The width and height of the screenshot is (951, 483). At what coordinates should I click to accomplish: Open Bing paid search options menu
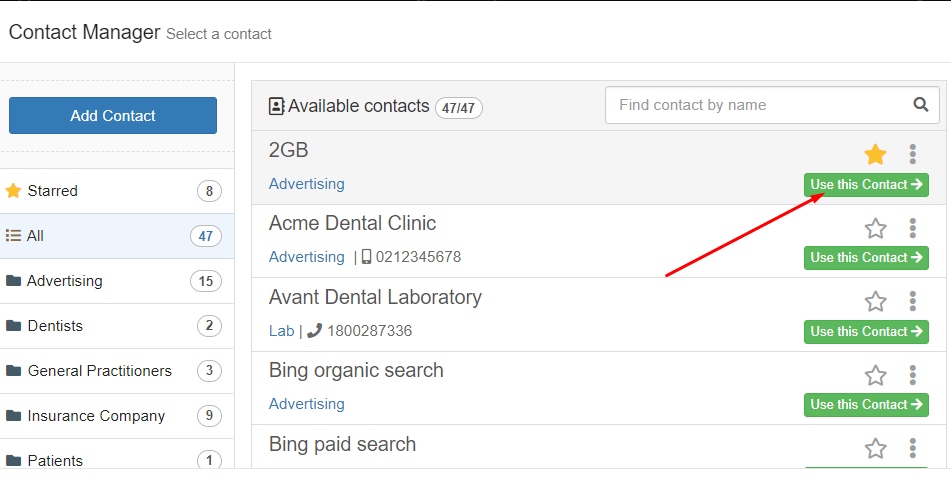(912, 449)
